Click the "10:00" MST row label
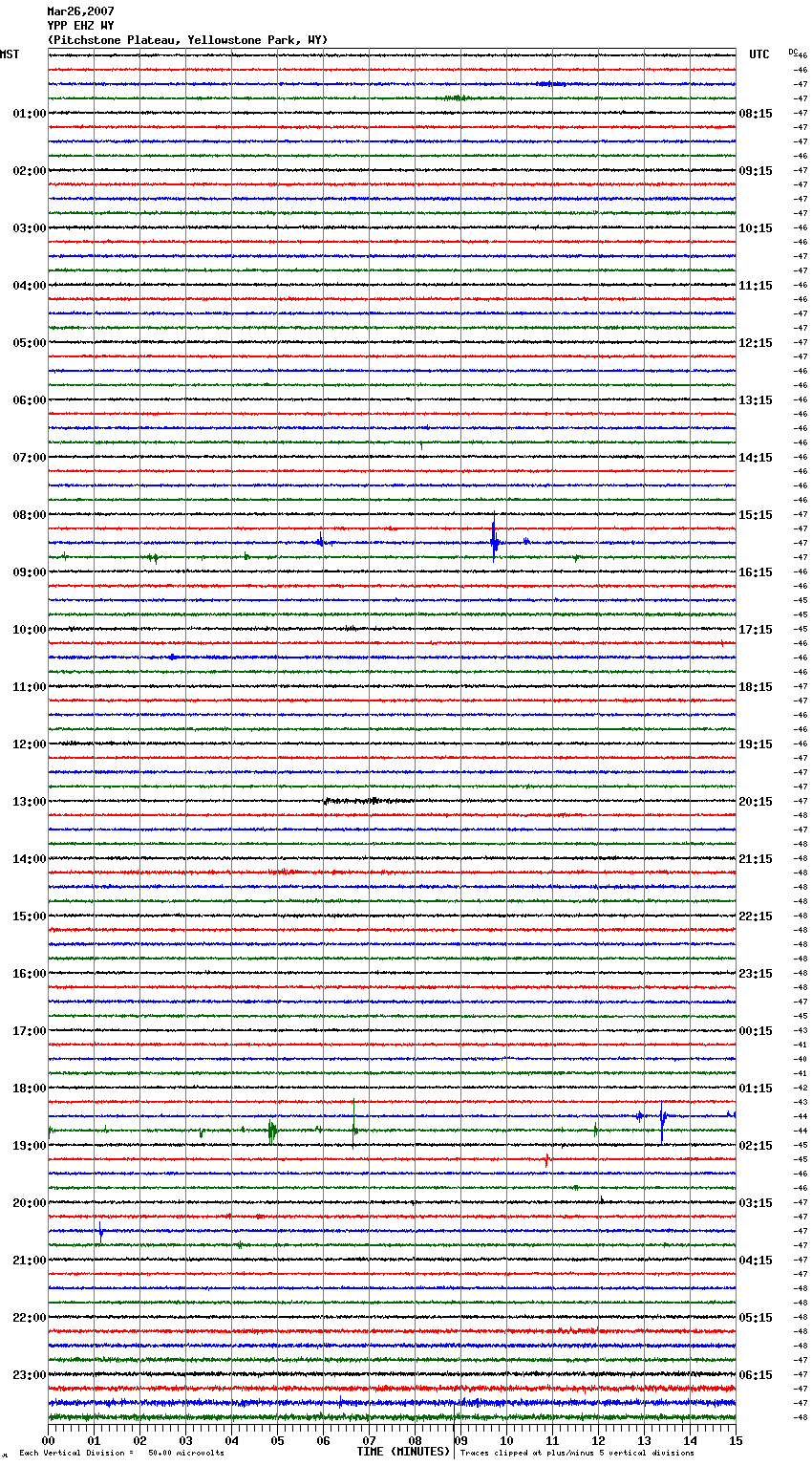Image resolution: width=812 pixels, height=1466 pixels. [29, 630]
